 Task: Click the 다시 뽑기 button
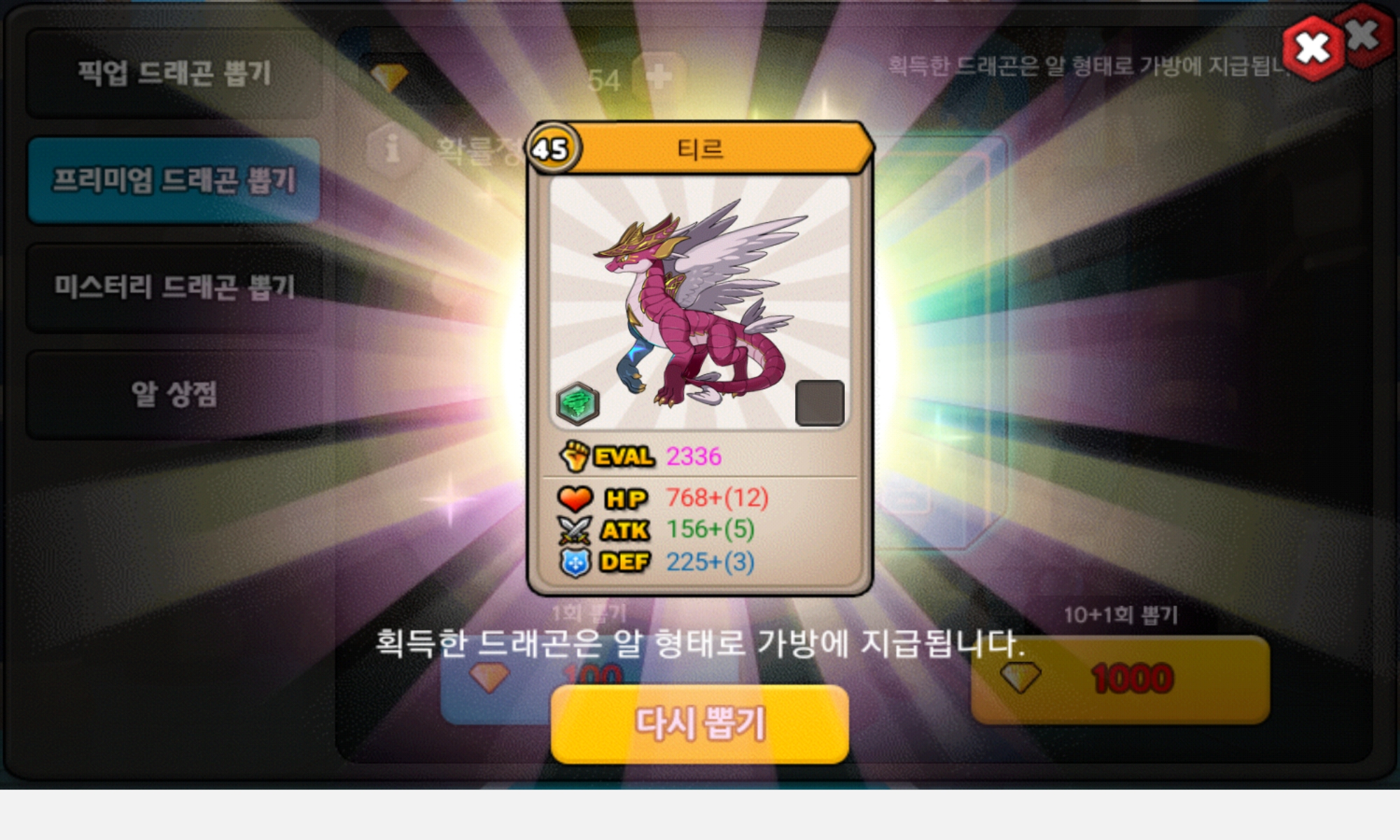pos(700,724)
